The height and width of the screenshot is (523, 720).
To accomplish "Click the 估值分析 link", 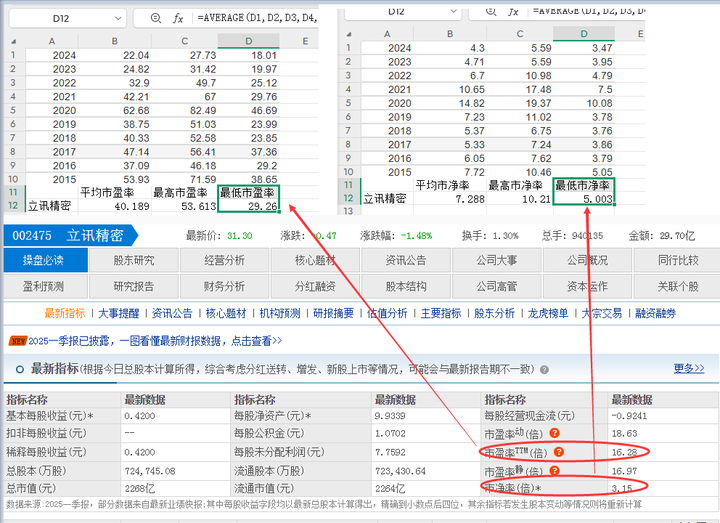I will click(x=387, y=314).
